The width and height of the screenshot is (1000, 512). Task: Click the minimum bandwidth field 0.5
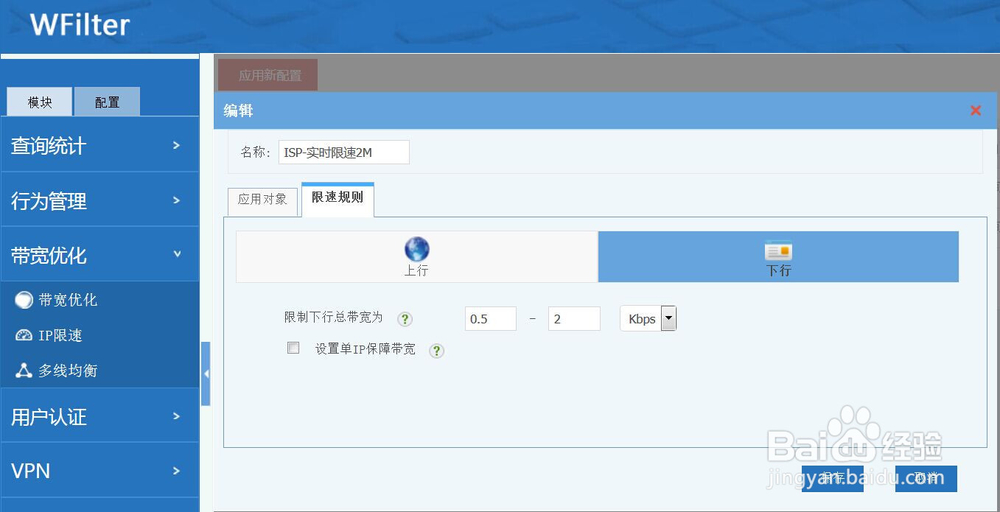(490, 319)
